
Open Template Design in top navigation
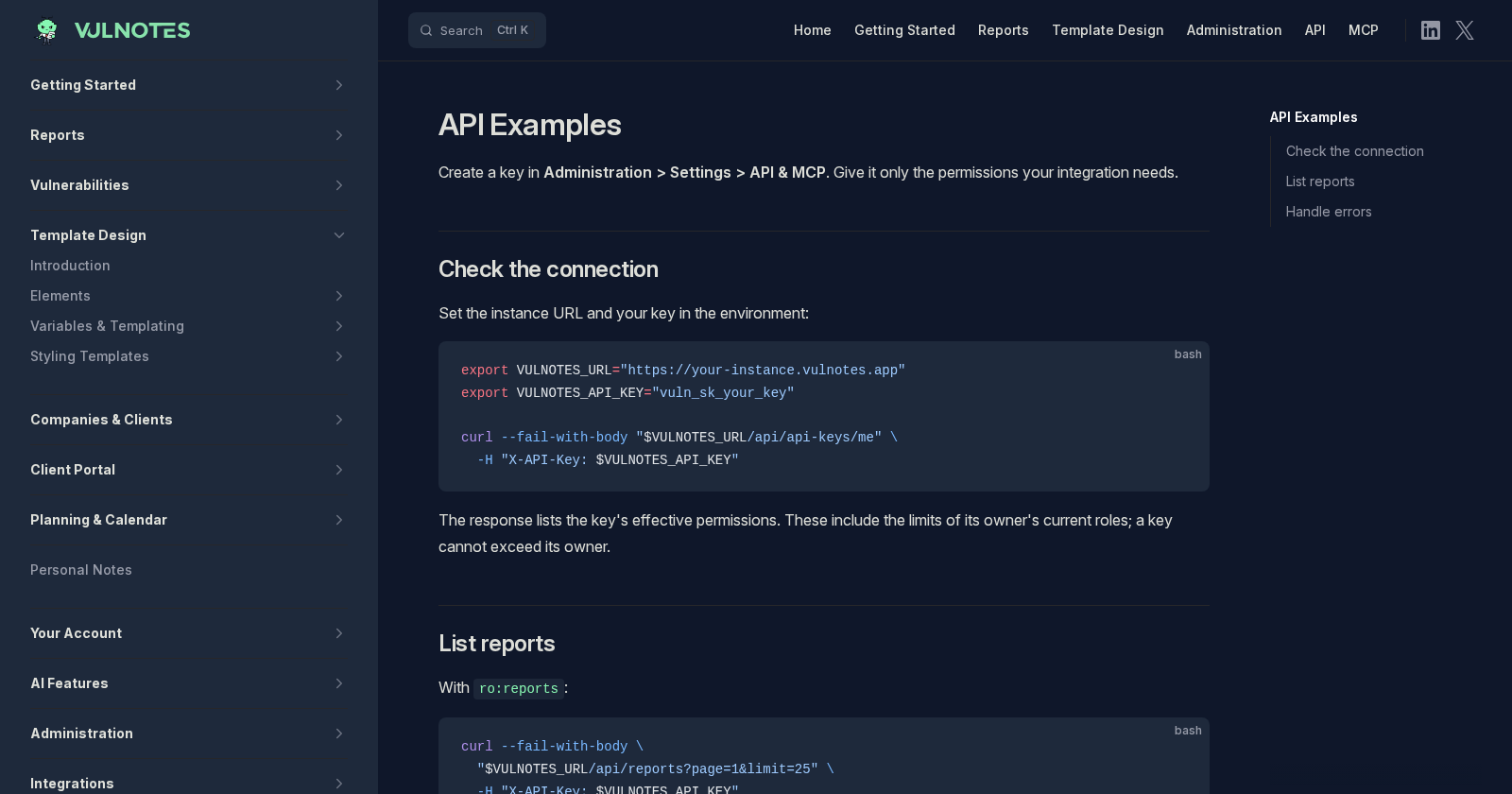pos(1108,30)
